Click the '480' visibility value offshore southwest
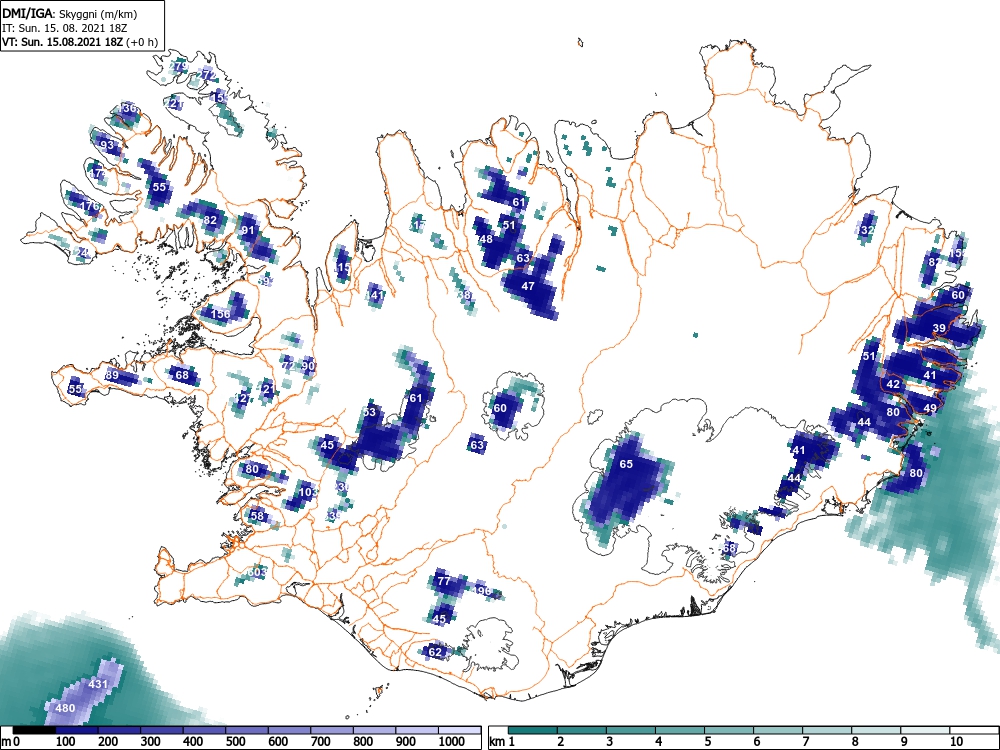 pyautogui.click(x=66, y=708)
